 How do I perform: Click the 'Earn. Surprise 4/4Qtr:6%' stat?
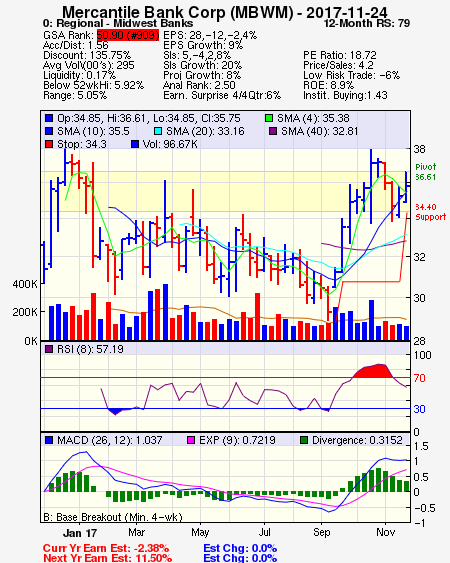coord(222,96)
